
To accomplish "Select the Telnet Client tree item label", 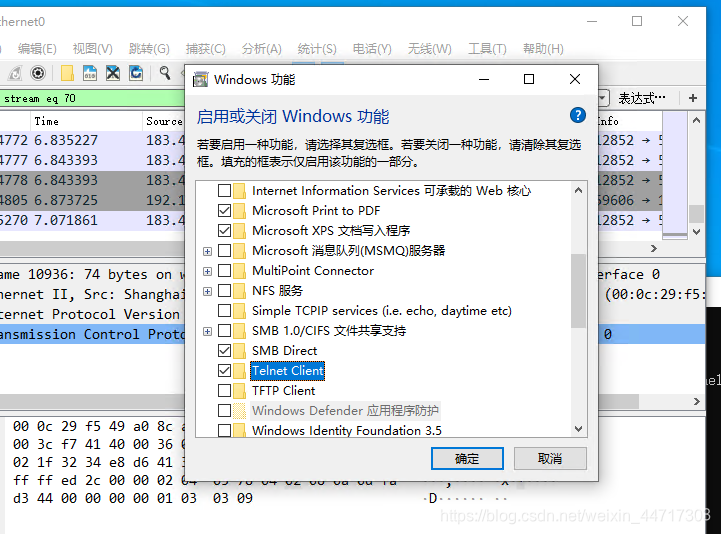I will click(288, 371).
